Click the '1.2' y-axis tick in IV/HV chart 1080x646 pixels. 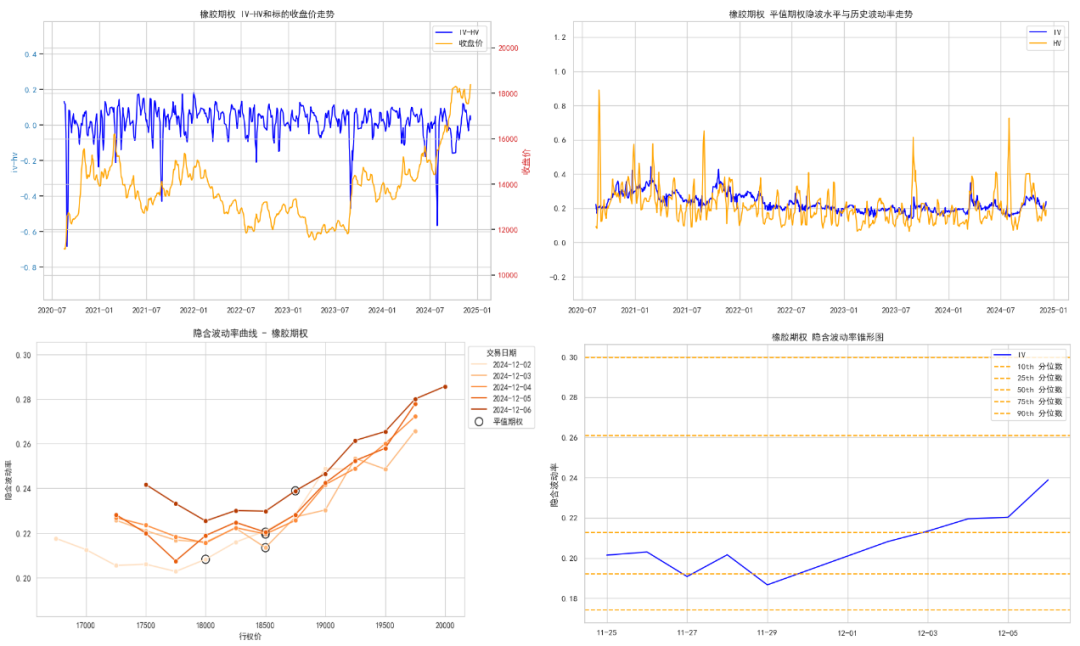(x=560, y=37)
